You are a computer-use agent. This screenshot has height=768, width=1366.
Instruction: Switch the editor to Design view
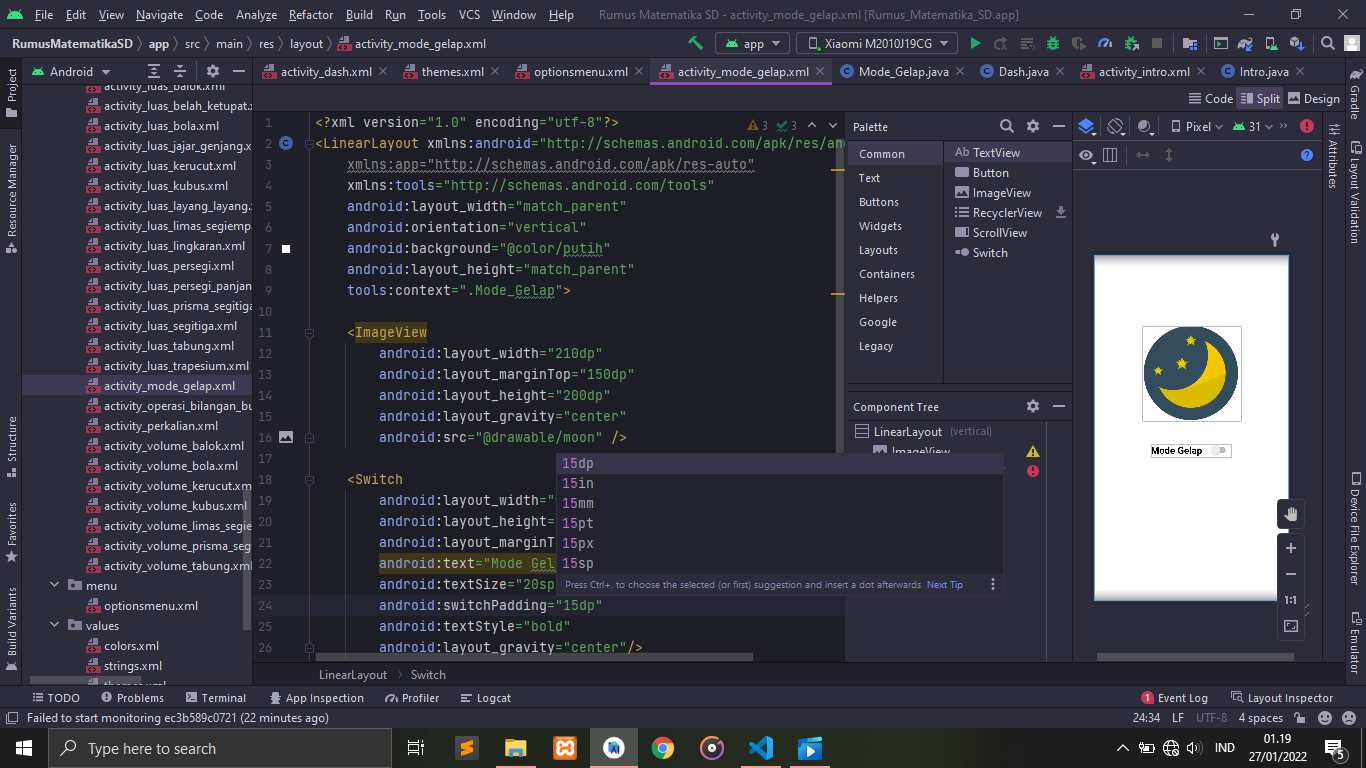tap(1313, 99)
